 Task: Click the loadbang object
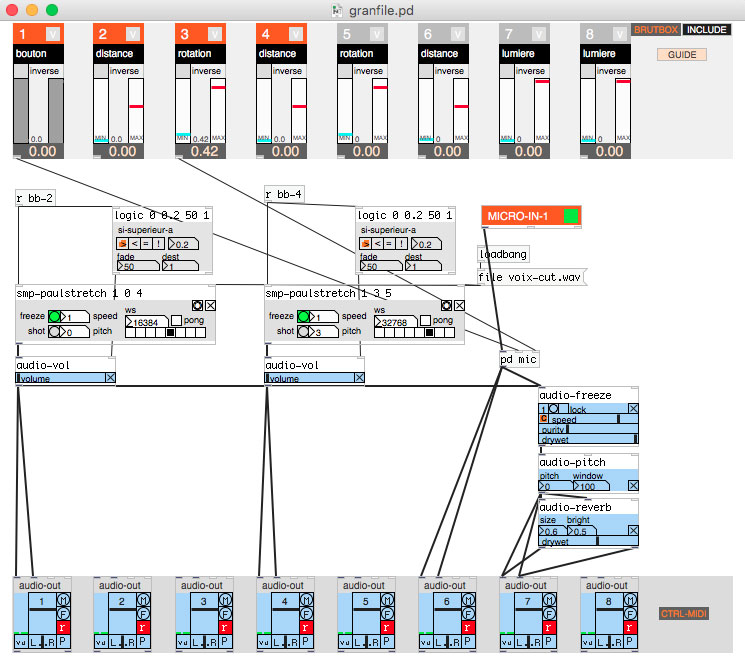[x=503, y=254]
